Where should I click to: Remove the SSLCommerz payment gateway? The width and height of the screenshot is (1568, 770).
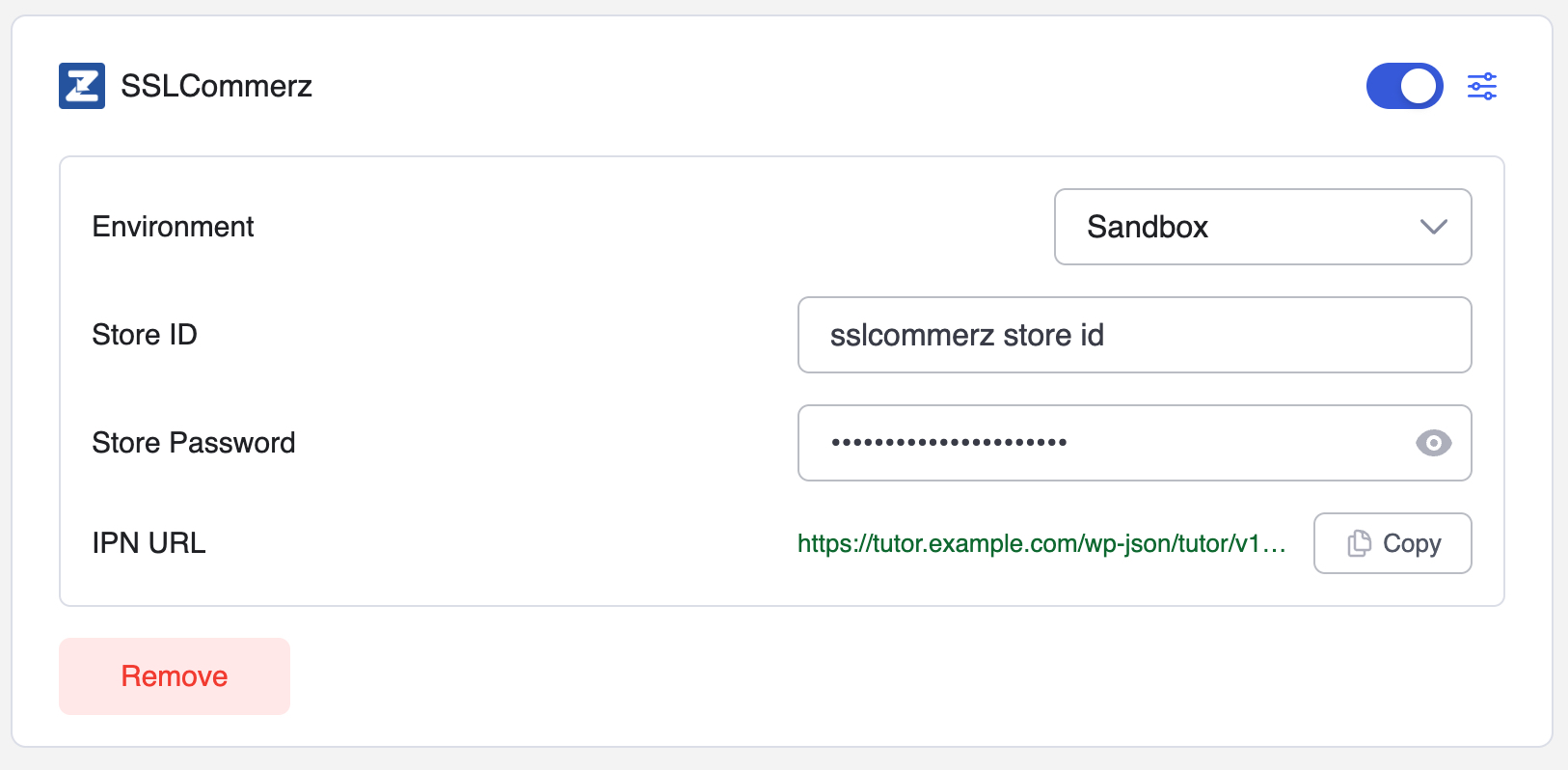[x=175, y=676]
